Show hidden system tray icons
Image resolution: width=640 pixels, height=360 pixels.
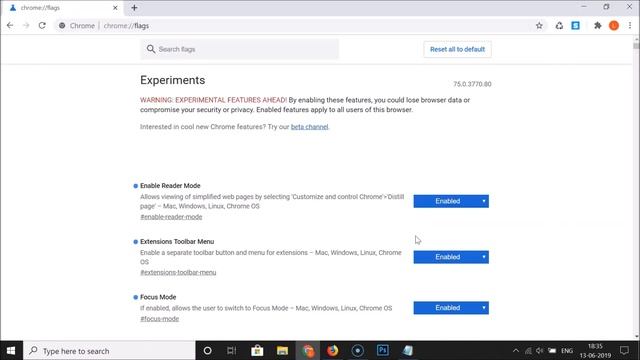pos(516,351)
